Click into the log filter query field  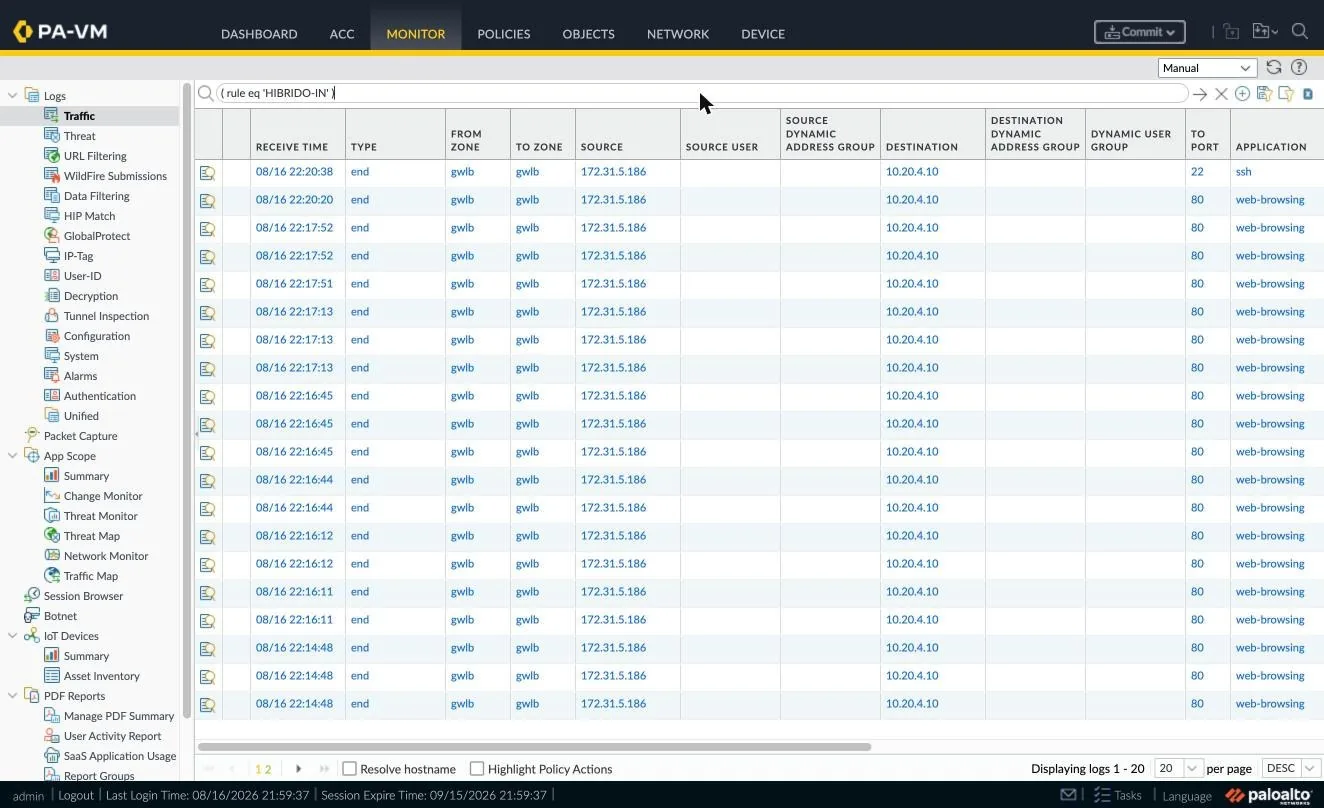pyautogui.click(x=700, y=93)
